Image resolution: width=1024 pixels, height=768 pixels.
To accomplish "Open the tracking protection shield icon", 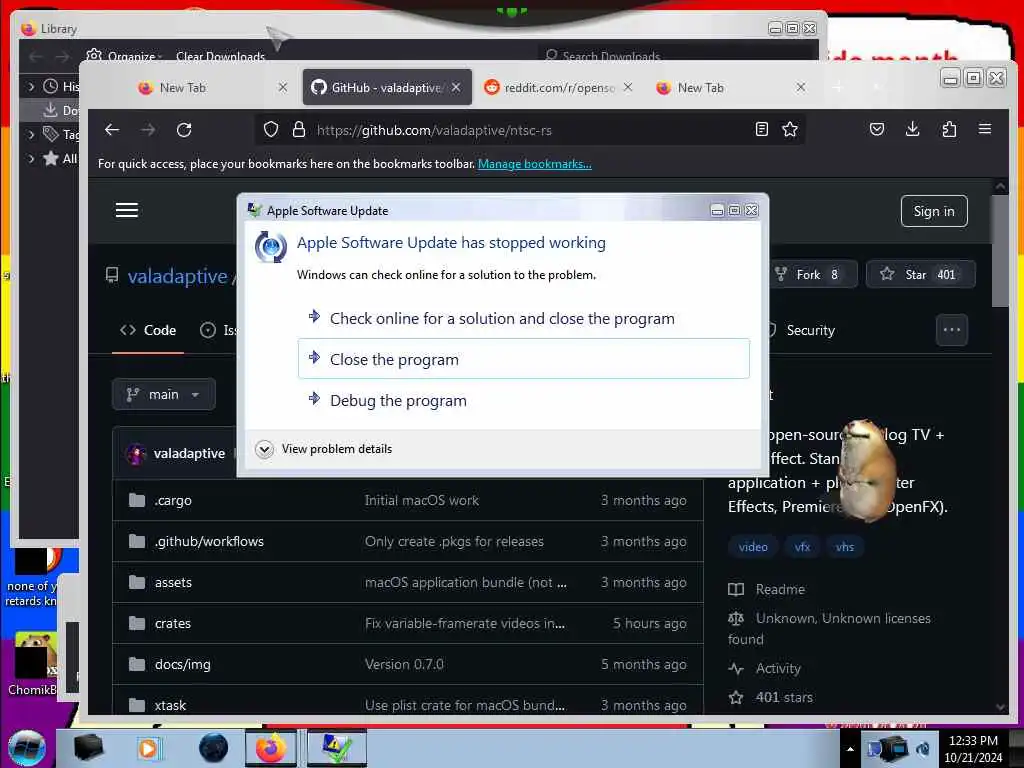I will pyautogui.click(x=271, y=130).
